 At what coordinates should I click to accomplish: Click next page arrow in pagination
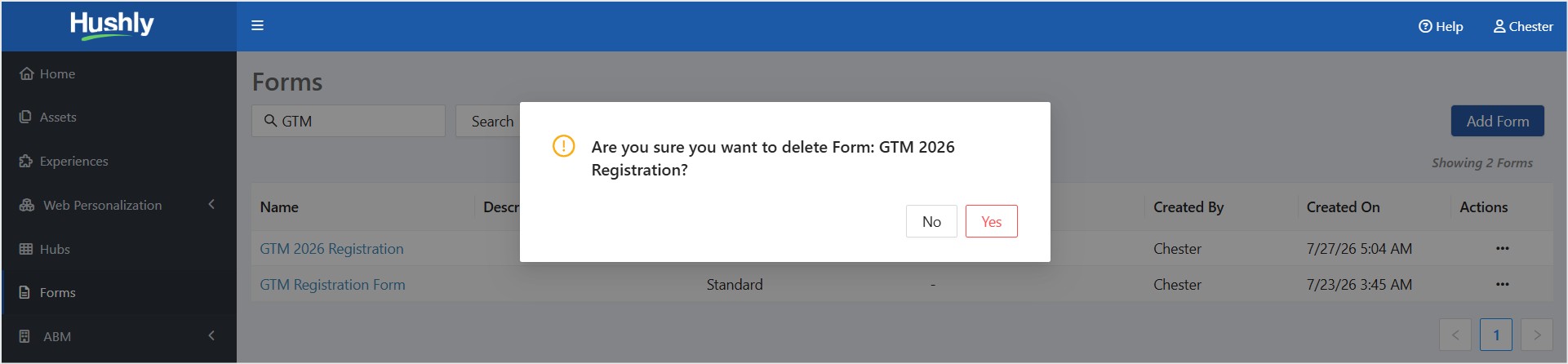[x=1537, y=335]
